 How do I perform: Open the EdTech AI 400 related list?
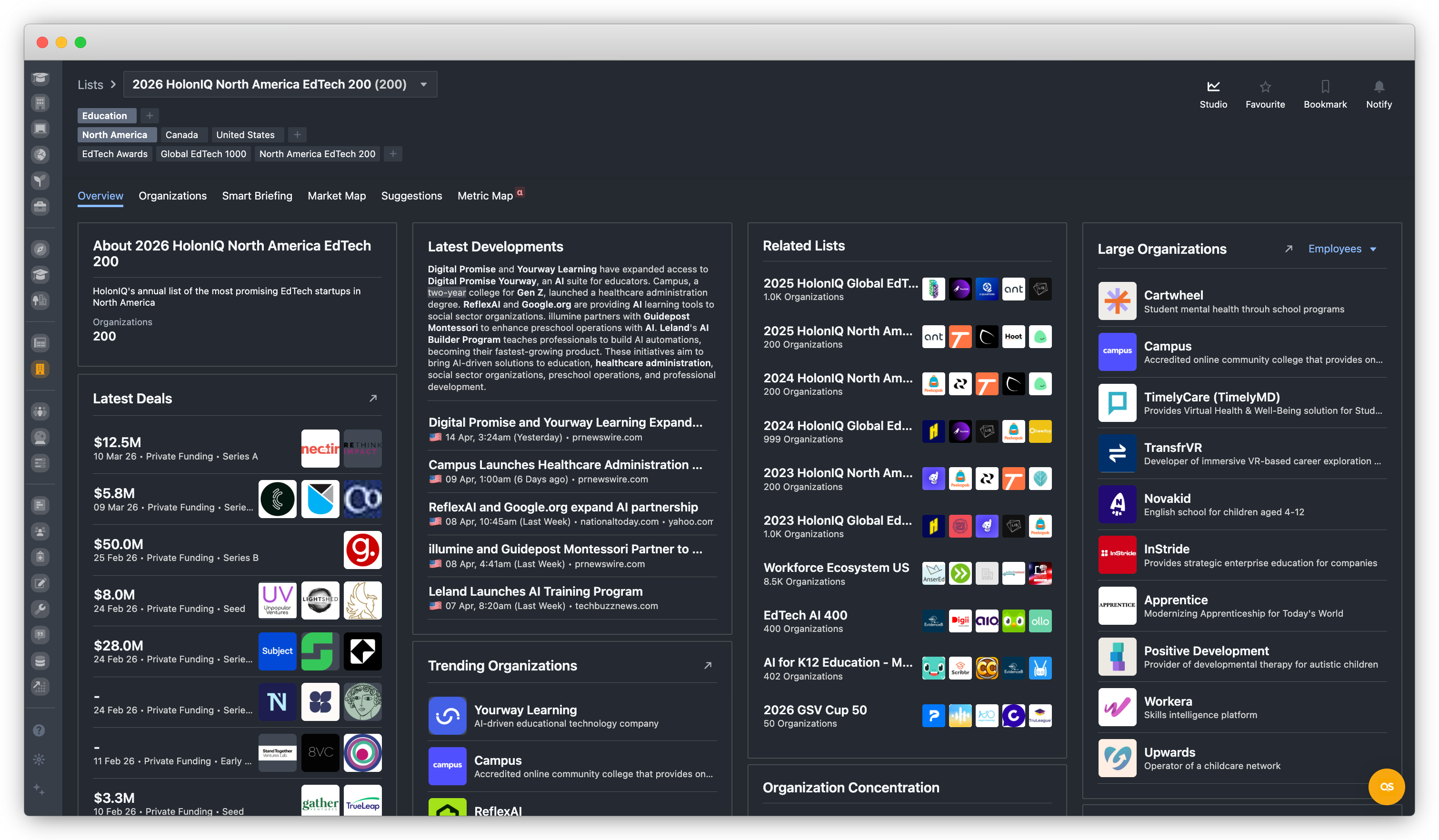(x=805, y=615)
